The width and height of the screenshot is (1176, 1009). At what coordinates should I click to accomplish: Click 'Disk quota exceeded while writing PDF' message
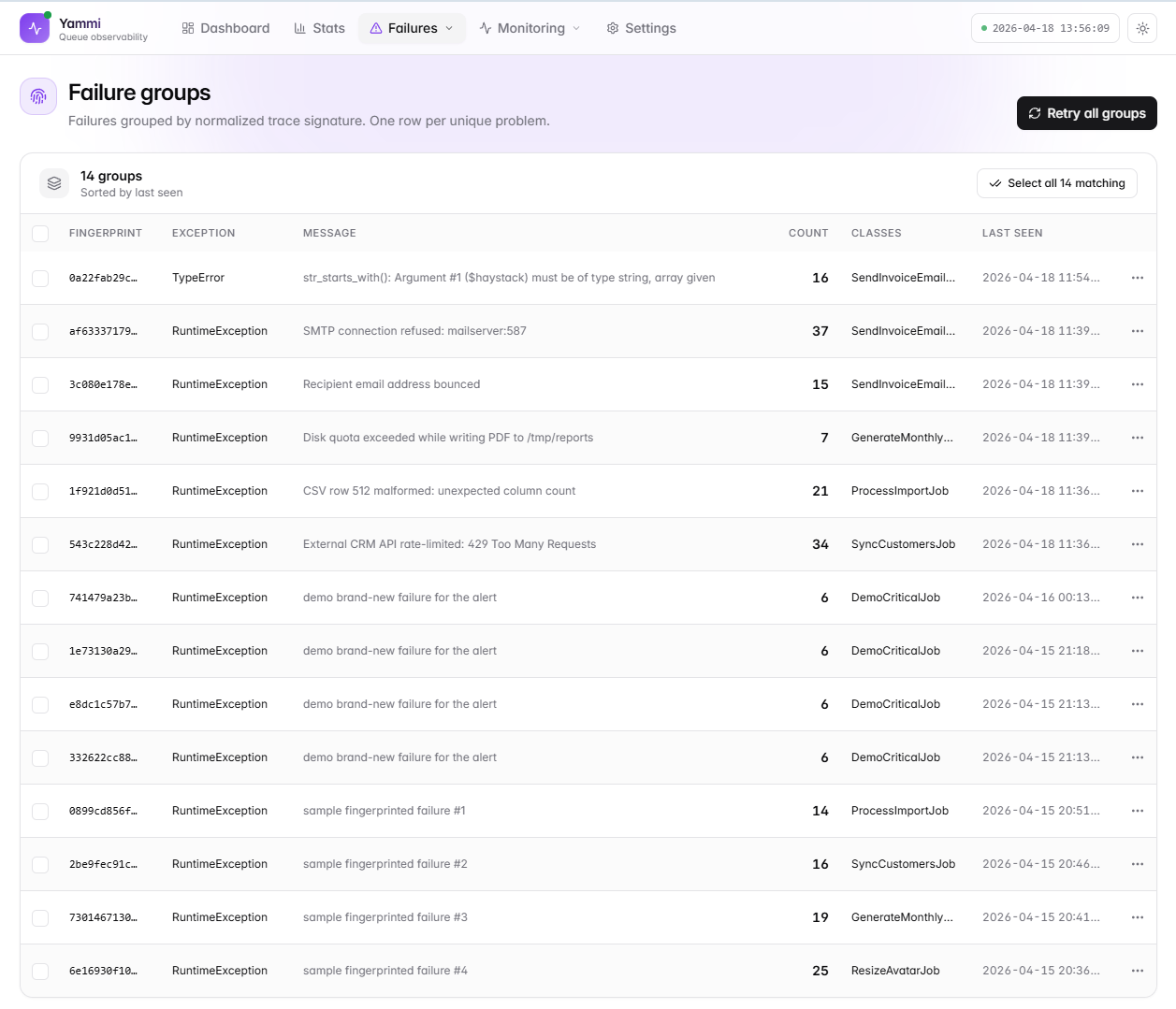click(x=448, y=438)
